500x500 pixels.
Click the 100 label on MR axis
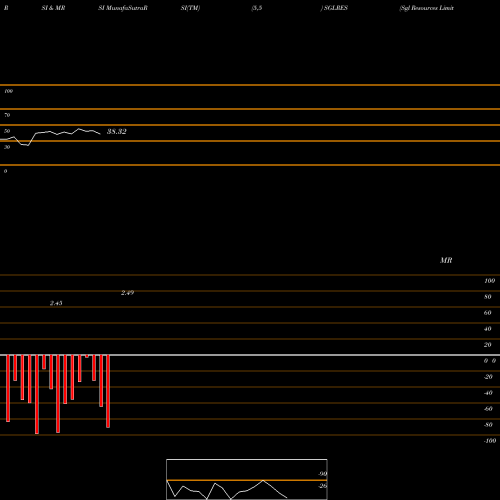489,281
